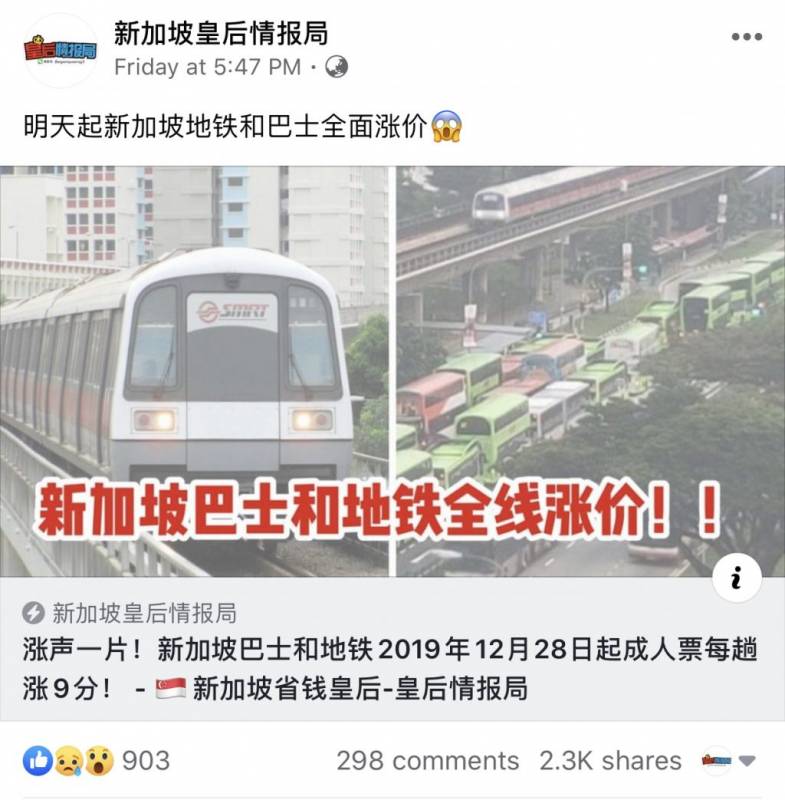This screenshot has height=800, width=785.
Task: Click the globe public audience icon
Action: coord(336,67)
